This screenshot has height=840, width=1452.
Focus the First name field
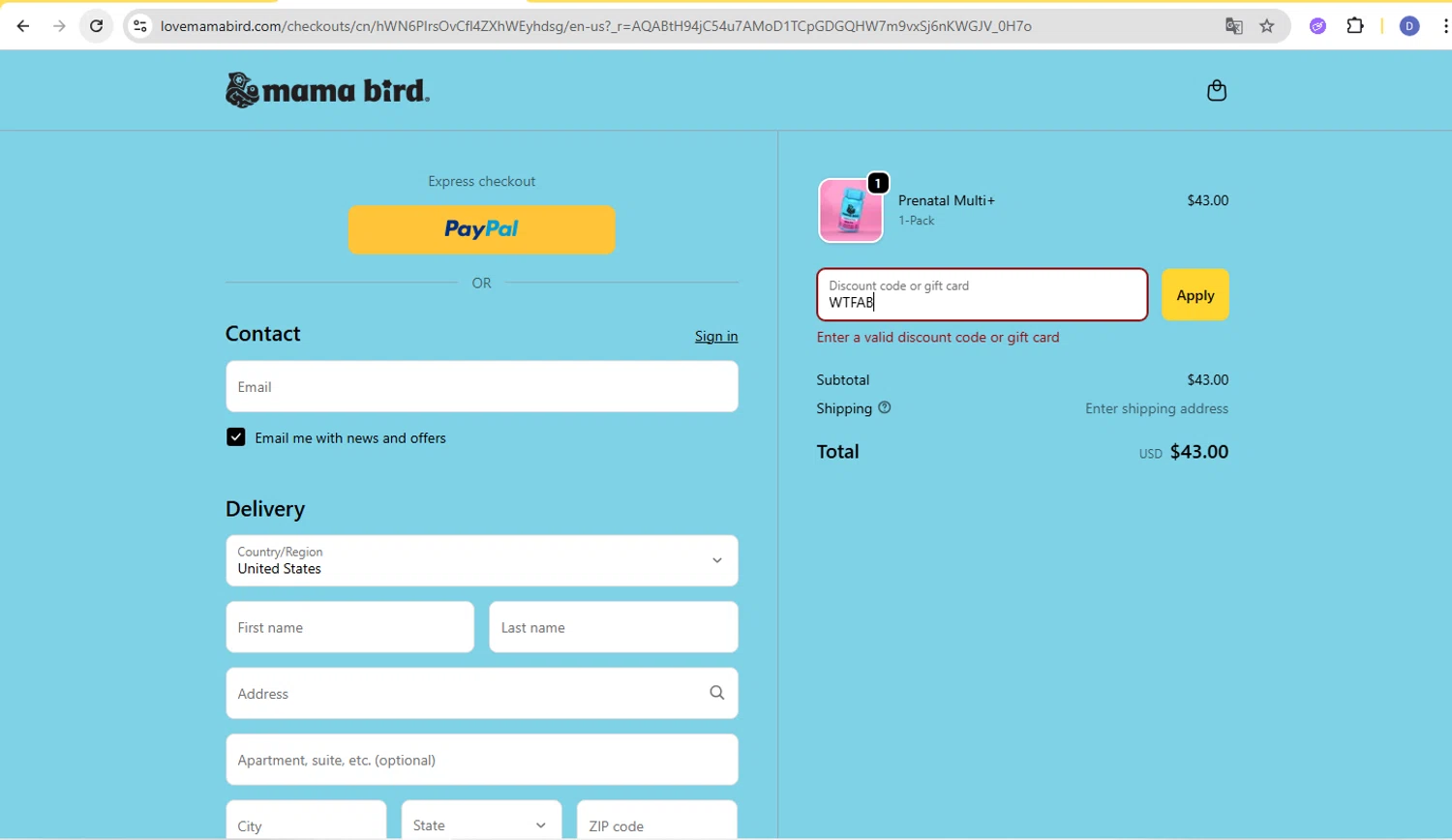[x=349, y=627]
